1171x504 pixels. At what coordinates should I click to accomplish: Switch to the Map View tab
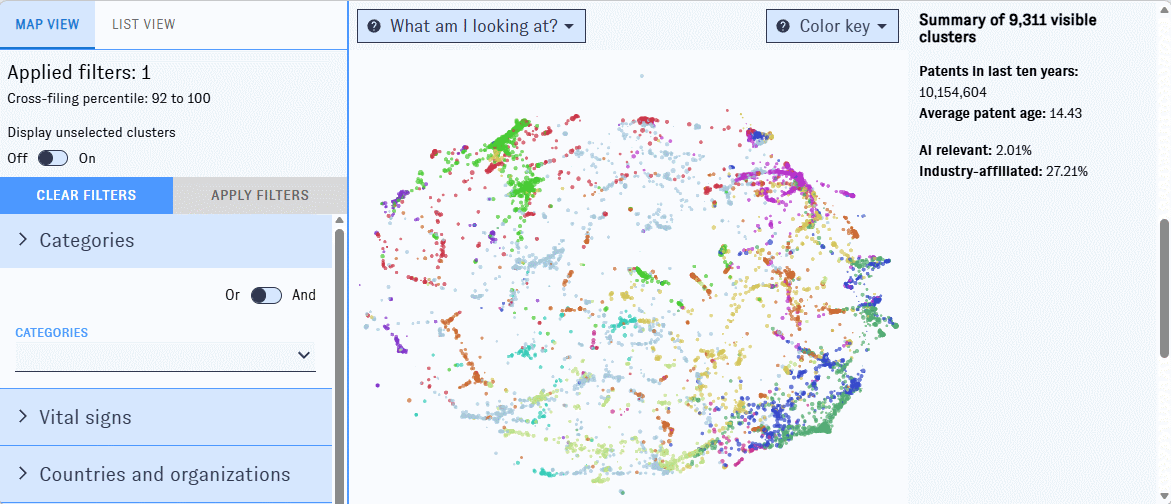[48, 24]
